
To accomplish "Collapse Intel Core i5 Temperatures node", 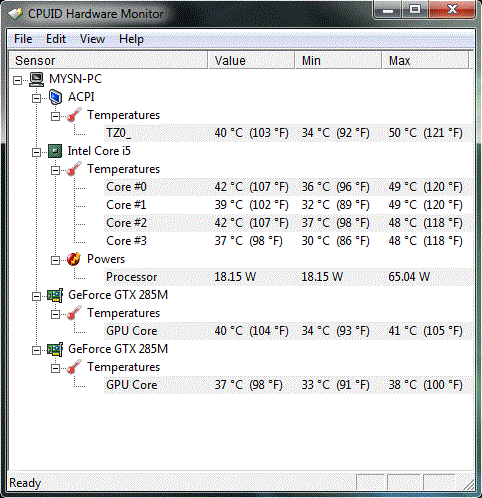I will click(55, 170).
